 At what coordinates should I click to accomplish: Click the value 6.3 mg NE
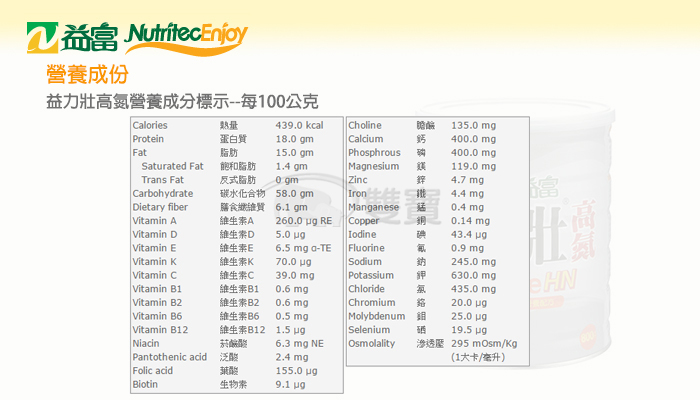point(300,344)
